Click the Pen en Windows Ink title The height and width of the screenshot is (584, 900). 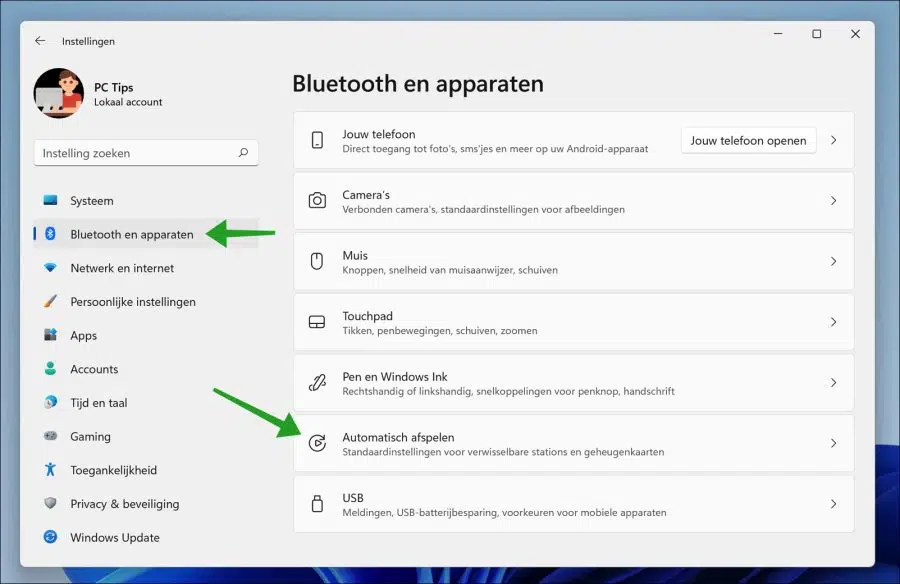[x=395, y=377]
